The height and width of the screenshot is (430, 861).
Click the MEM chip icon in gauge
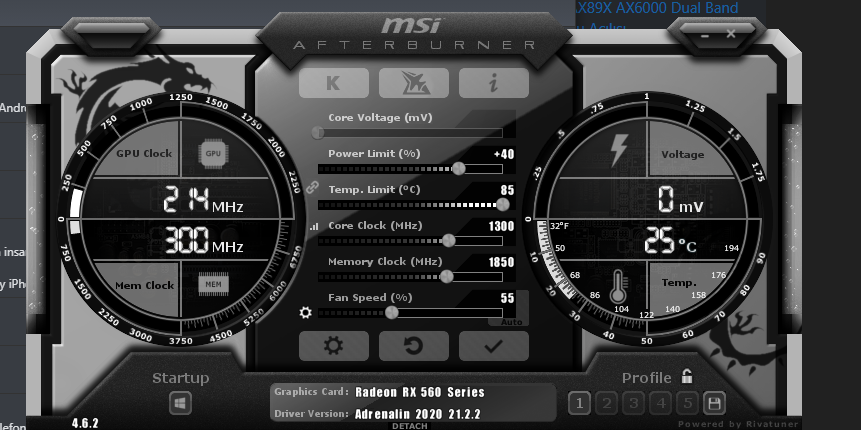214,284
